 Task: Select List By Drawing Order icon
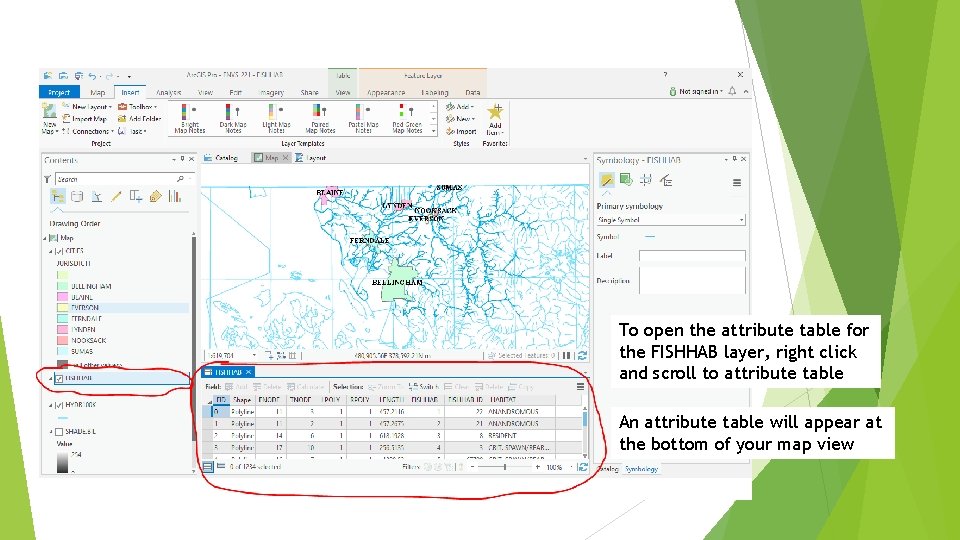pyautogui.click(x=58, y=197)
